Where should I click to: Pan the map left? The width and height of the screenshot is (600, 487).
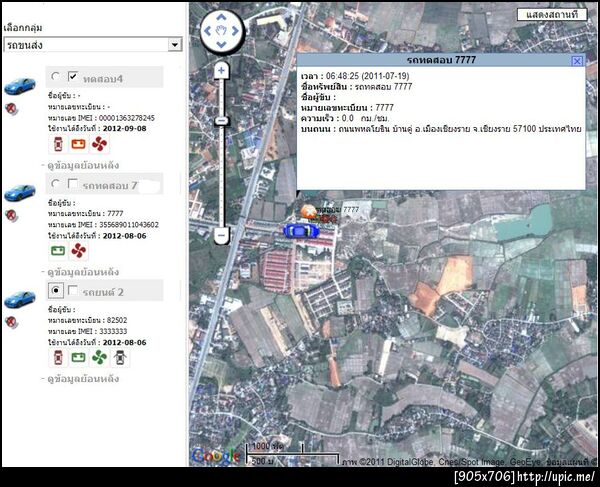[x=208, y=31]
